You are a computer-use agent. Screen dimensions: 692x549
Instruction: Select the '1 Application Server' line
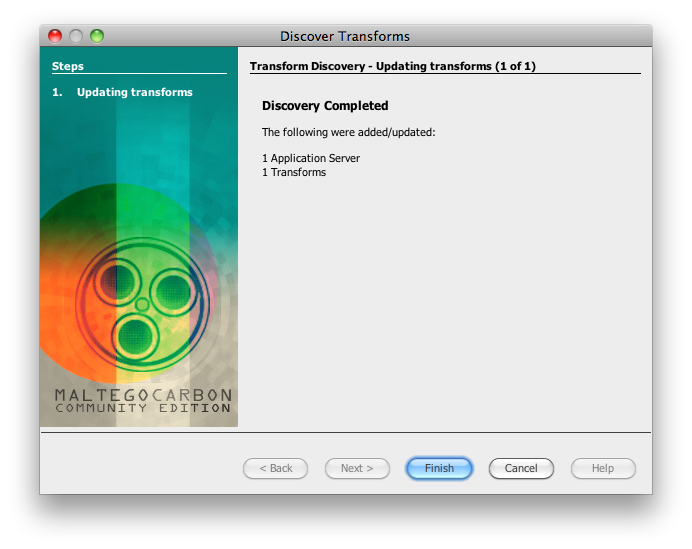311,158
